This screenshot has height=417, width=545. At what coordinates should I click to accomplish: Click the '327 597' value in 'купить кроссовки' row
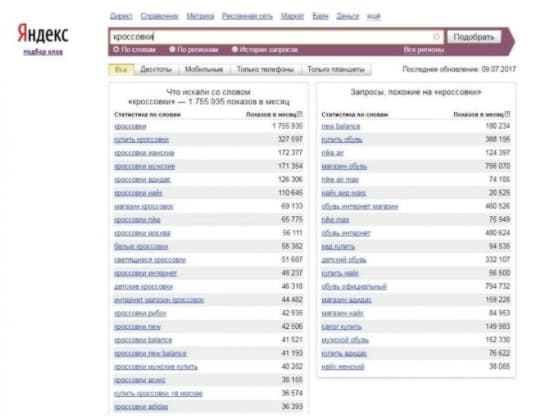290,140
